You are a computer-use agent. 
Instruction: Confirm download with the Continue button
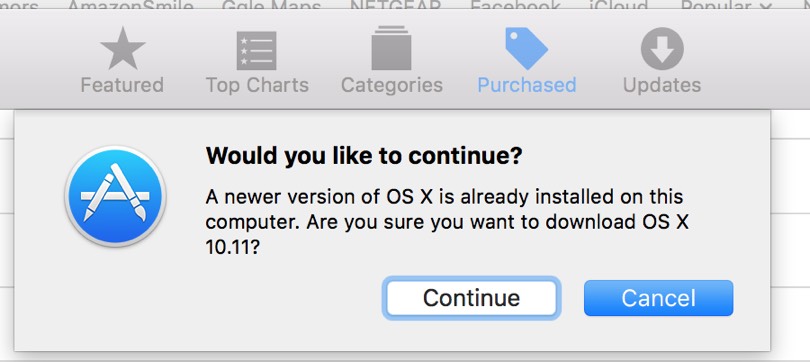click(x=471, y=298)
